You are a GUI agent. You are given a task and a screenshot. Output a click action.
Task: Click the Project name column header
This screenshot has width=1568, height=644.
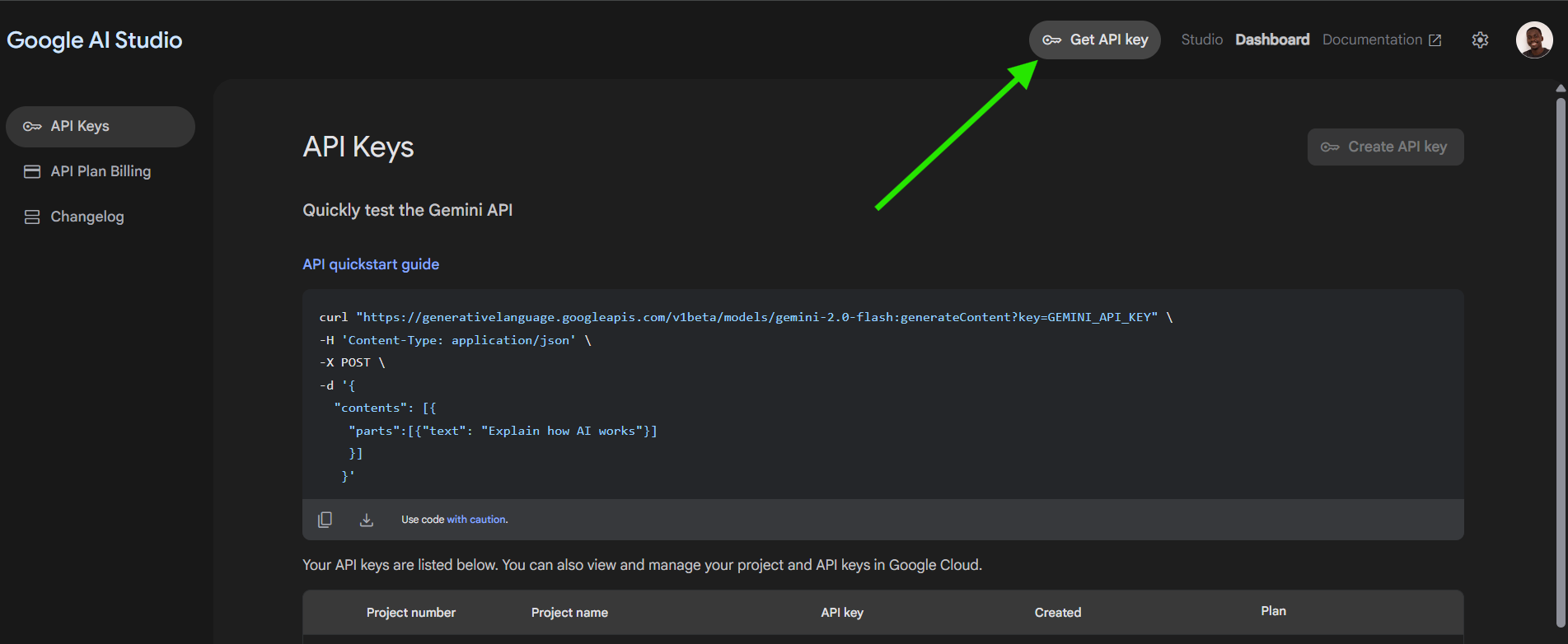coord(569,613)
